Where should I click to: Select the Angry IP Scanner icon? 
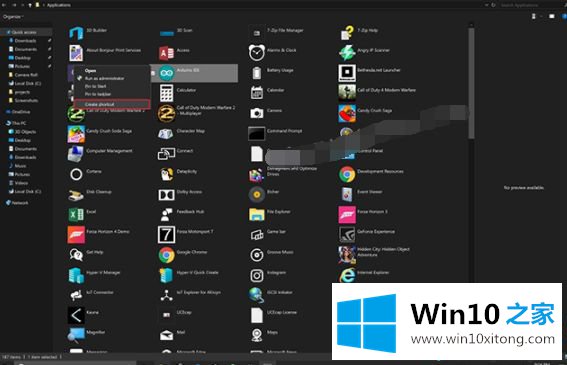347,53
